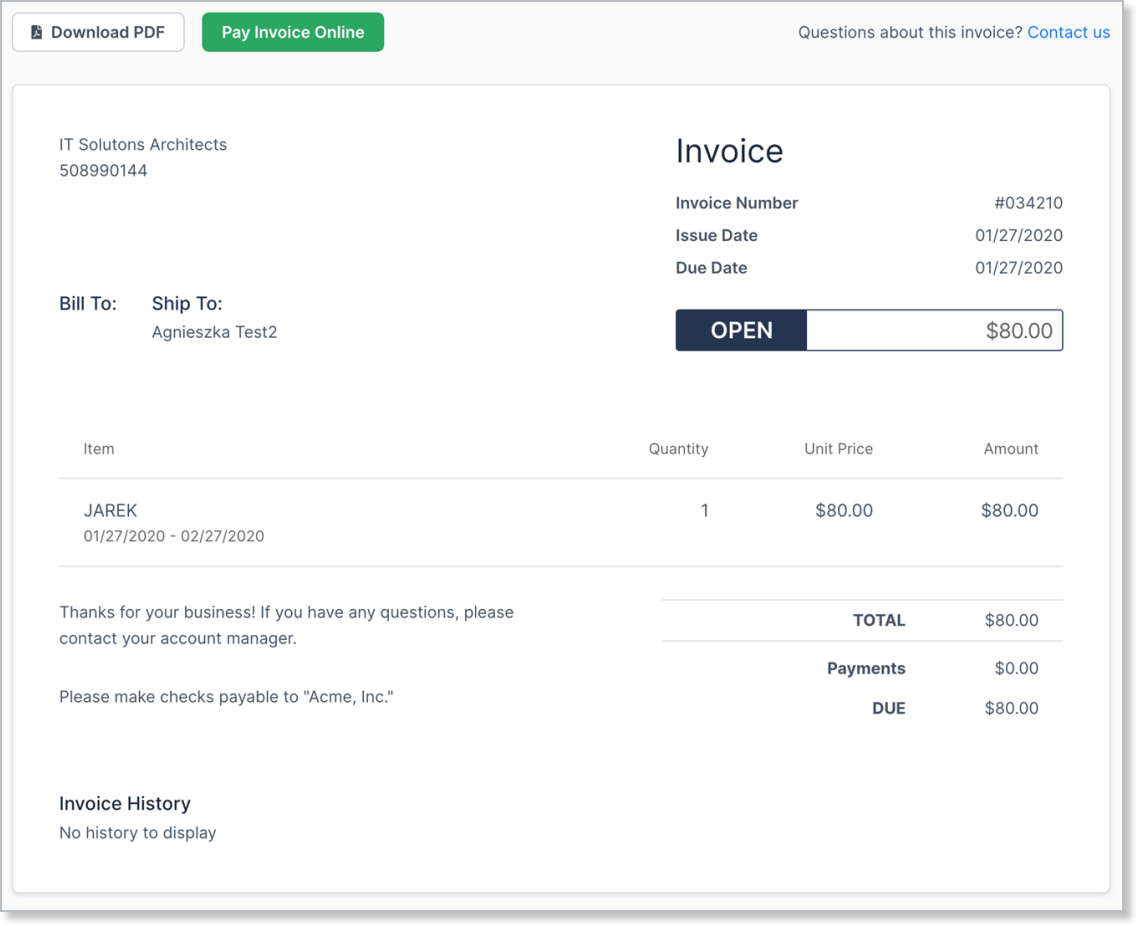Click the Bill To label
Viewport: 1138px width, 926px height.
point(88,303)
